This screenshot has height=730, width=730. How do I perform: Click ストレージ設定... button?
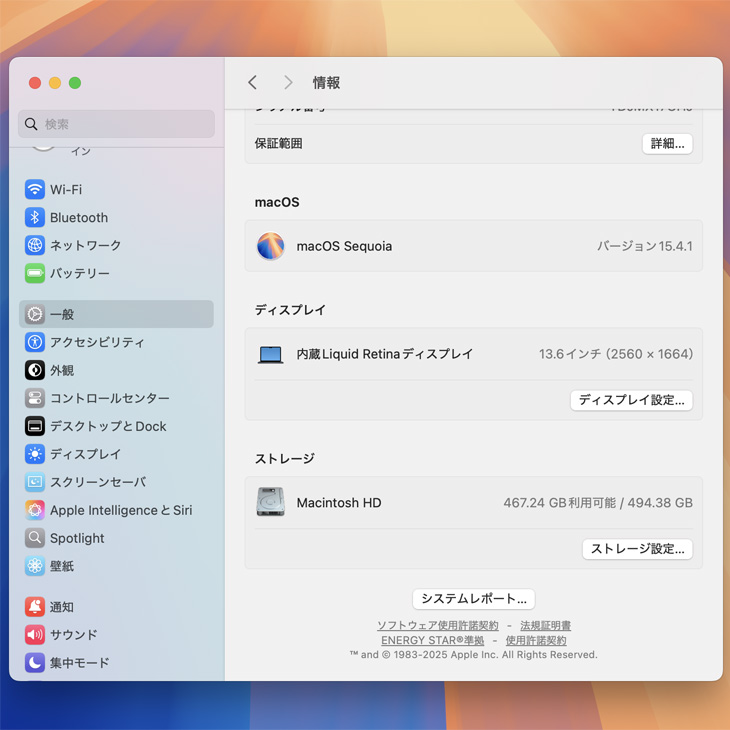[637, 549]
